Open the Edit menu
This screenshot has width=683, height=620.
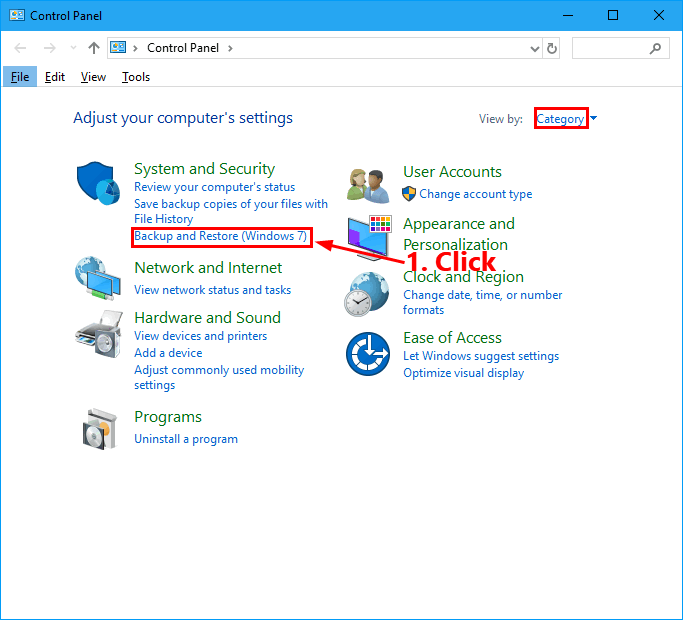55,77
